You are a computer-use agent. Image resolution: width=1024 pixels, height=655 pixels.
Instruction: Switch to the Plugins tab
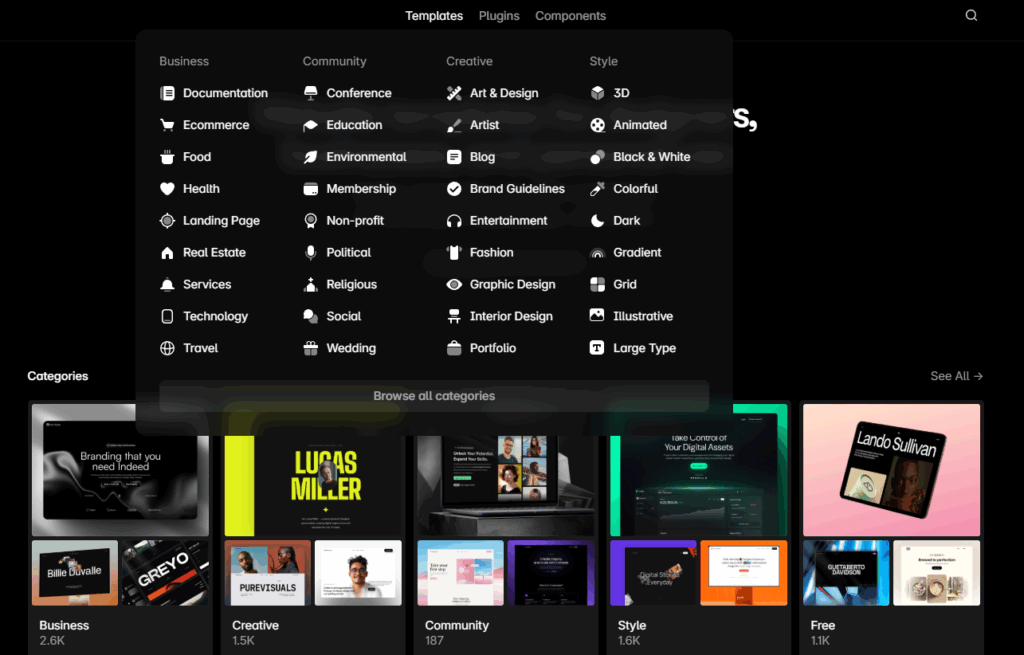click(x=499, y=16)
